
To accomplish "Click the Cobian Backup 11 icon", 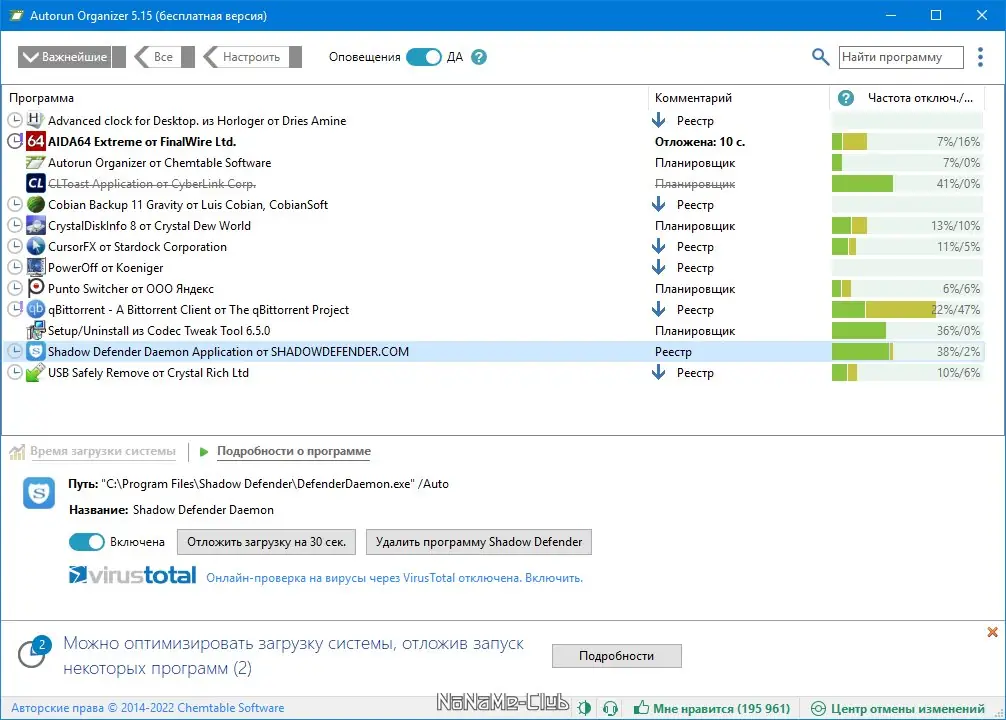I will pos(36,205).
